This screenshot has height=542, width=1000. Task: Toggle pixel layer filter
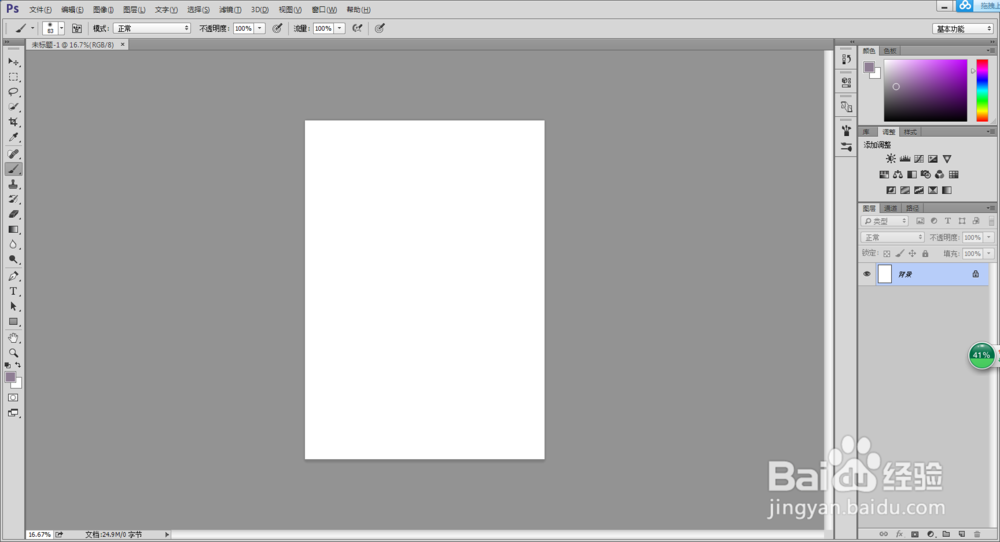pyautogui.click(x=920, y=221)
